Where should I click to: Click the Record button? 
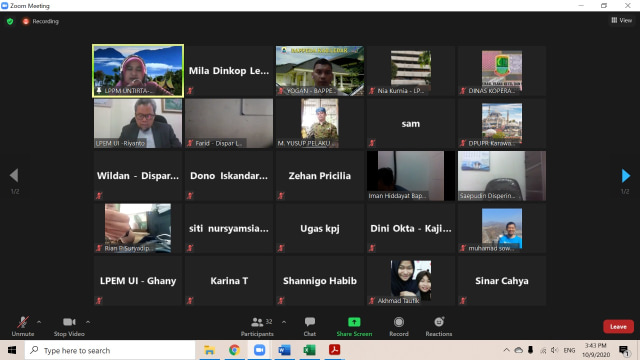tap(399, 327)
